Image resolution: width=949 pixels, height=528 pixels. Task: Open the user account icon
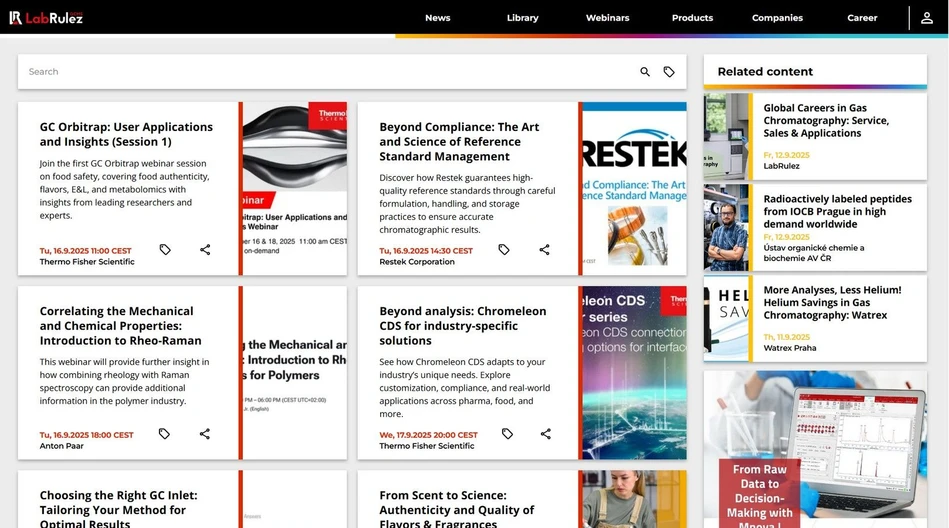[927, 18]
